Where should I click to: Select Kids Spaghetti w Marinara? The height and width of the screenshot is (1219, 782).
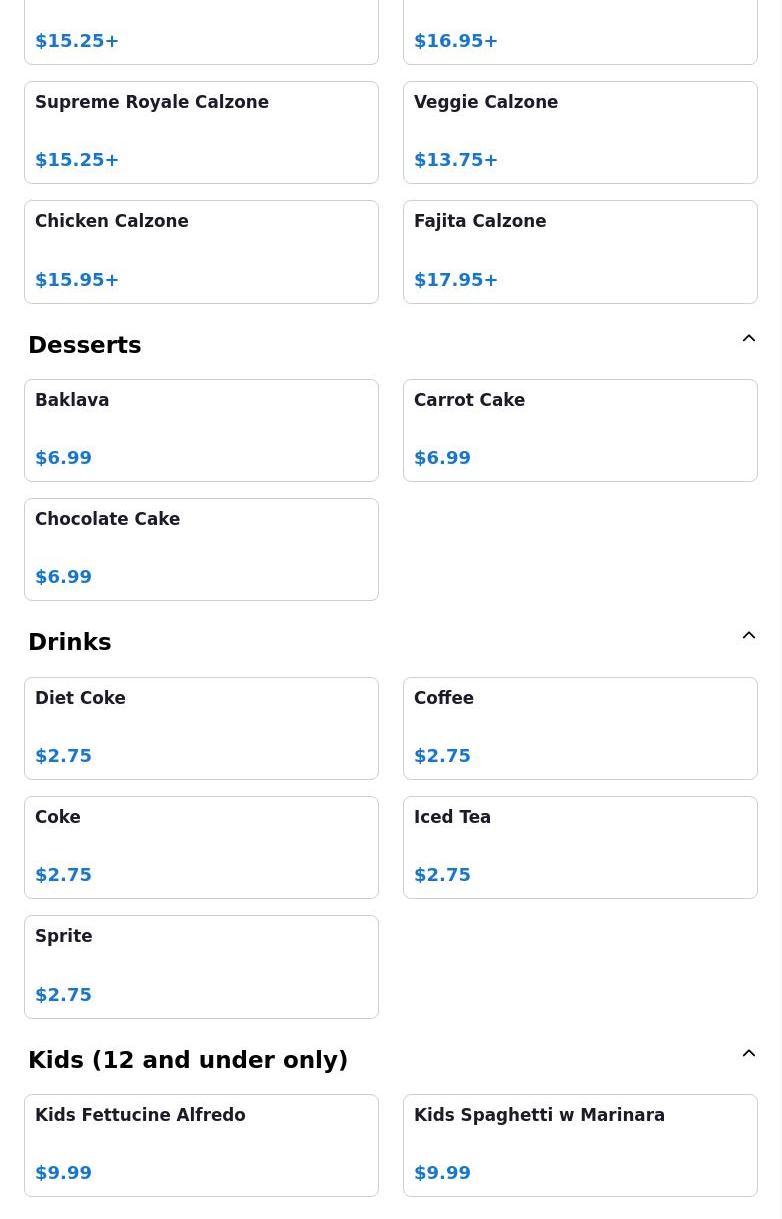(x=580, y=1145)
